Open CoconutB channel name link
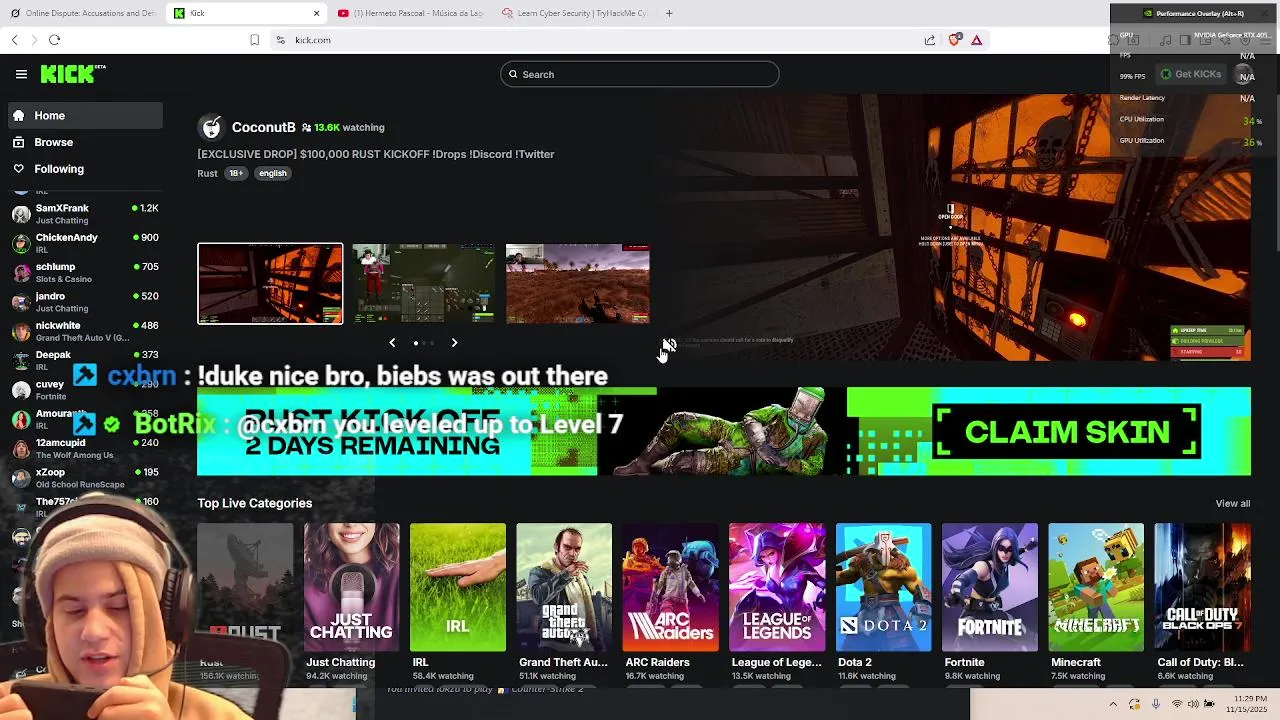The width and height of the screenshot is (1280, 720). point(264,127)
